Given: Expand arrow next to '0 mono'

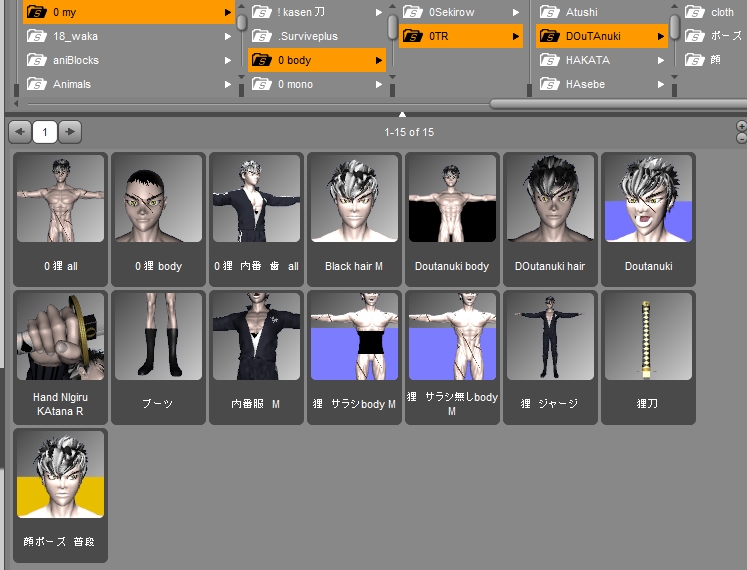Looking at the screenshot, I should [379, 84].
